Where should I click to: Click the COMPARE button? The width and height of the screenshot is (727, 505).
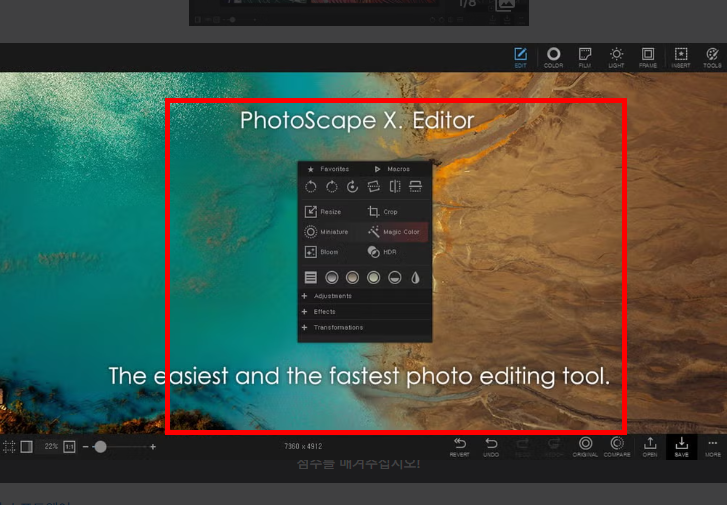pos(617,447)
